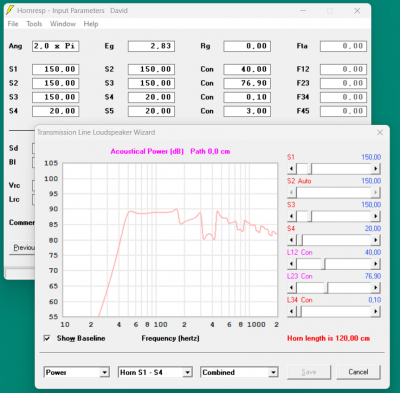Open the Tools menu
Image resolution: width=400 pixels, height=393 pixels.
click(x=34, y=24)
